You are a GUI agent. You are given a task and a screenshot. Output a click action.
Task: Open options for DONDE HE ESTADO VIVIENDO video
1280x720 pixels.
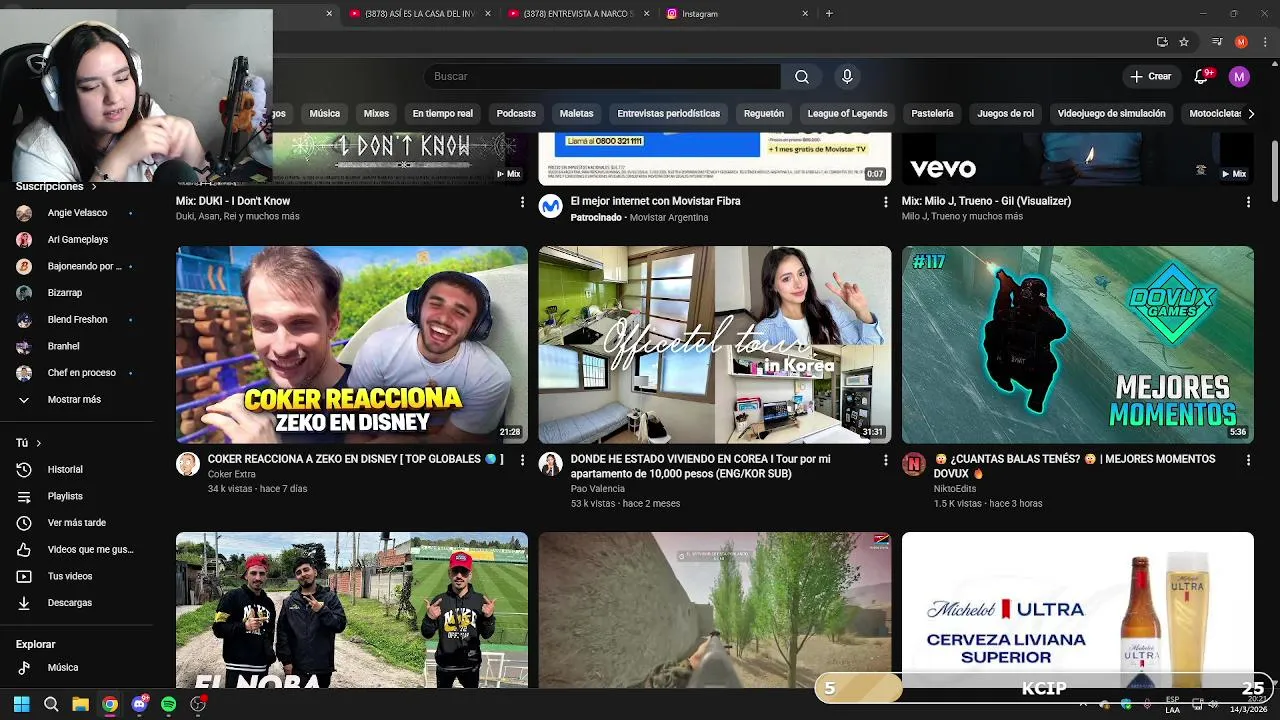click(885, 460)
